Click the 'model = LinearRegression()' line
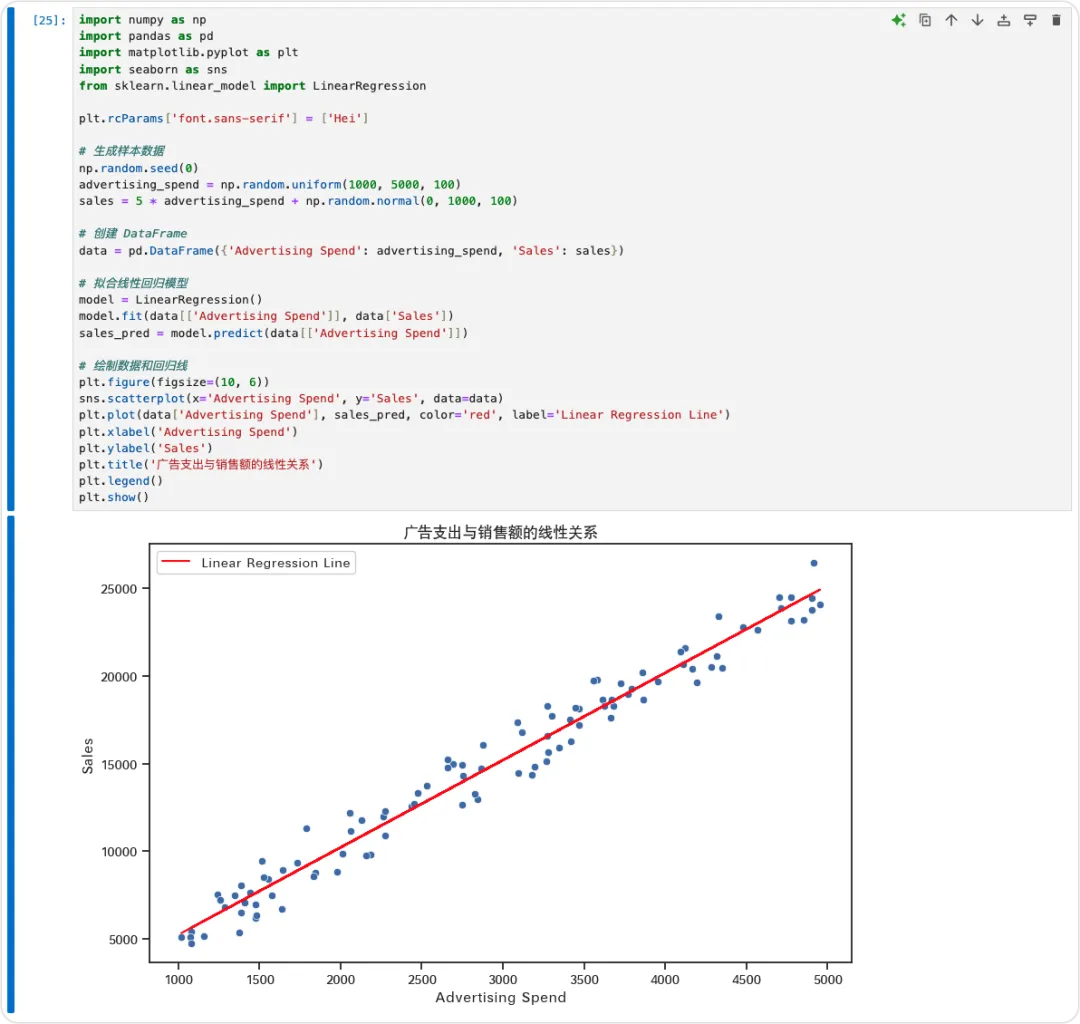Image resolution: width=1080 pixels, height=1024 pixels. point(170,300)
